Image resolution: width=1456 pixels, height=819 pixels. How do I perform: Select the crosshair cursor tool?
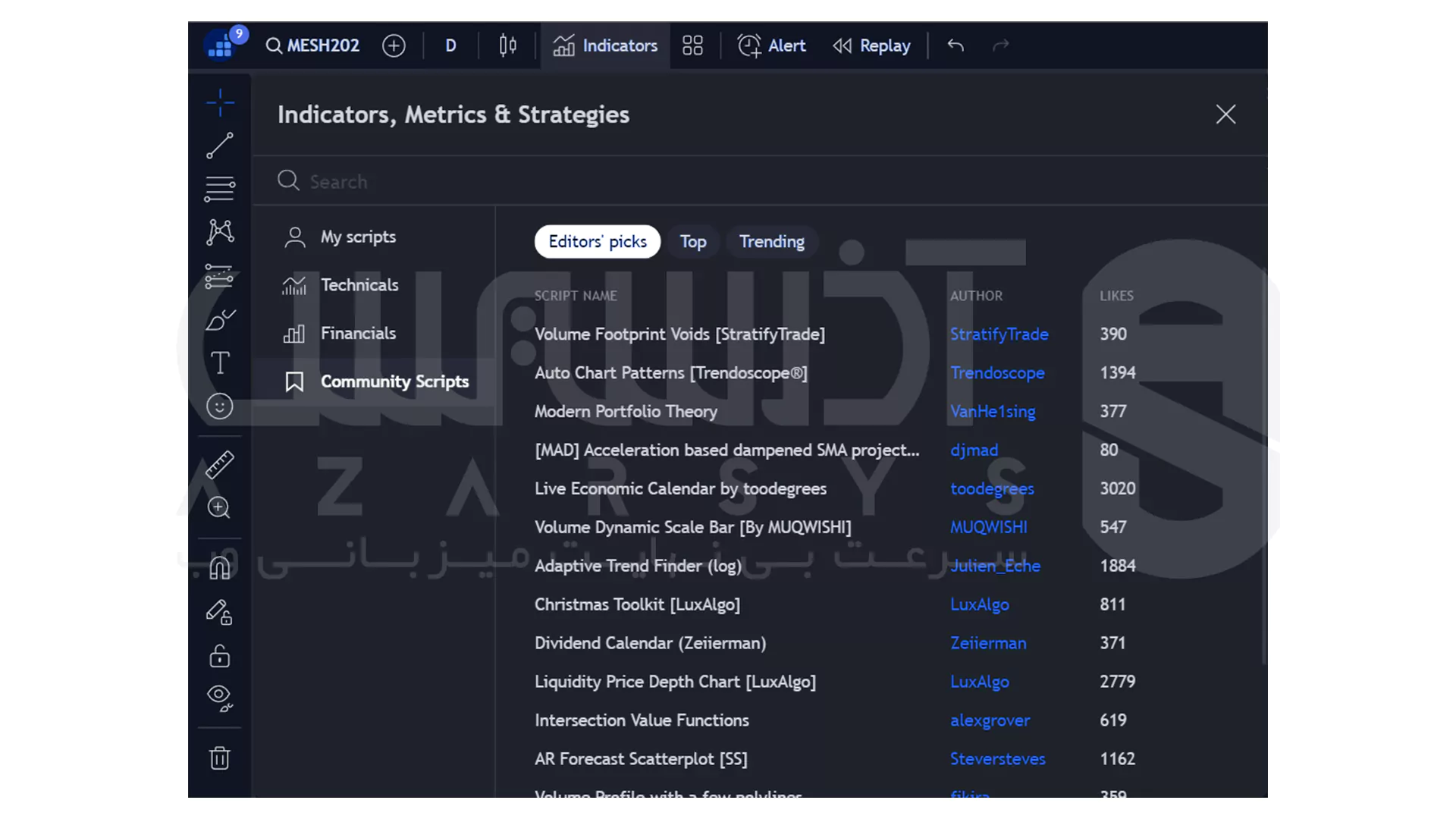point(220,102)
